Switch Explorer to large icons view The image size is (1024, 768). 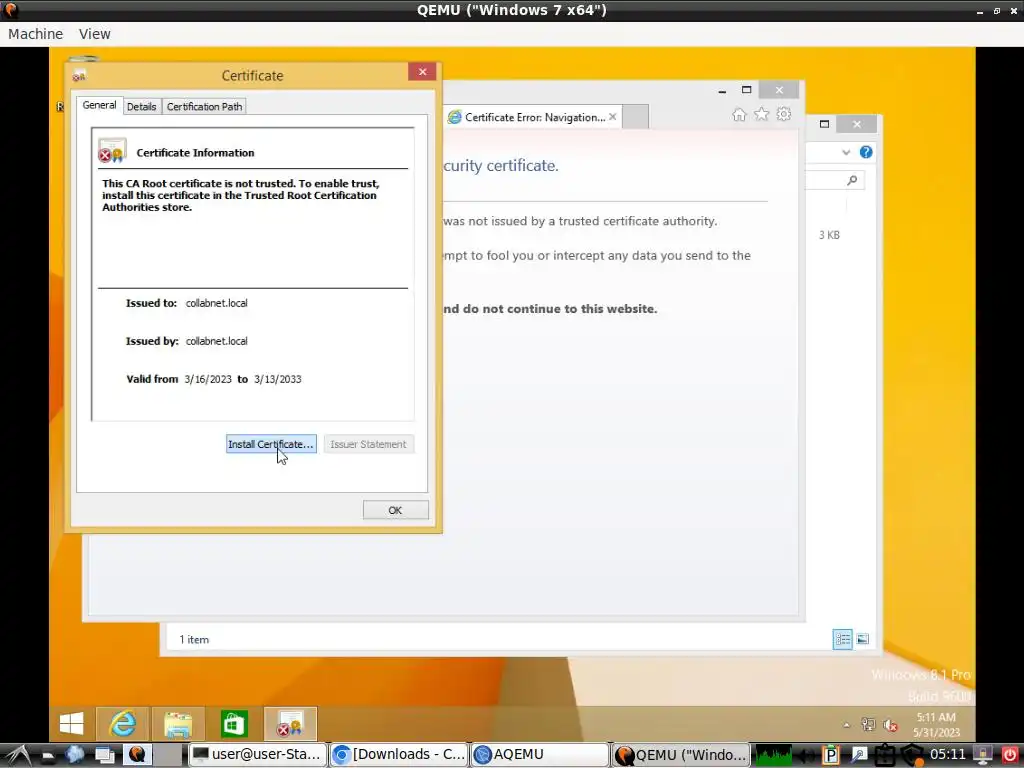pos(863,639)
